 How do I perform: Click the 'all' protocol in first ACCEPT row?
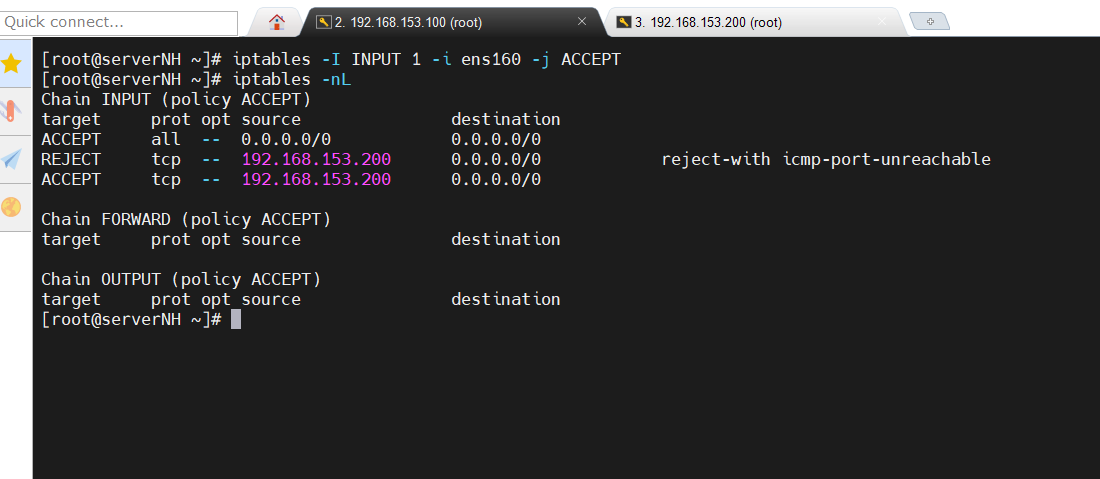(x=166, y=140)
